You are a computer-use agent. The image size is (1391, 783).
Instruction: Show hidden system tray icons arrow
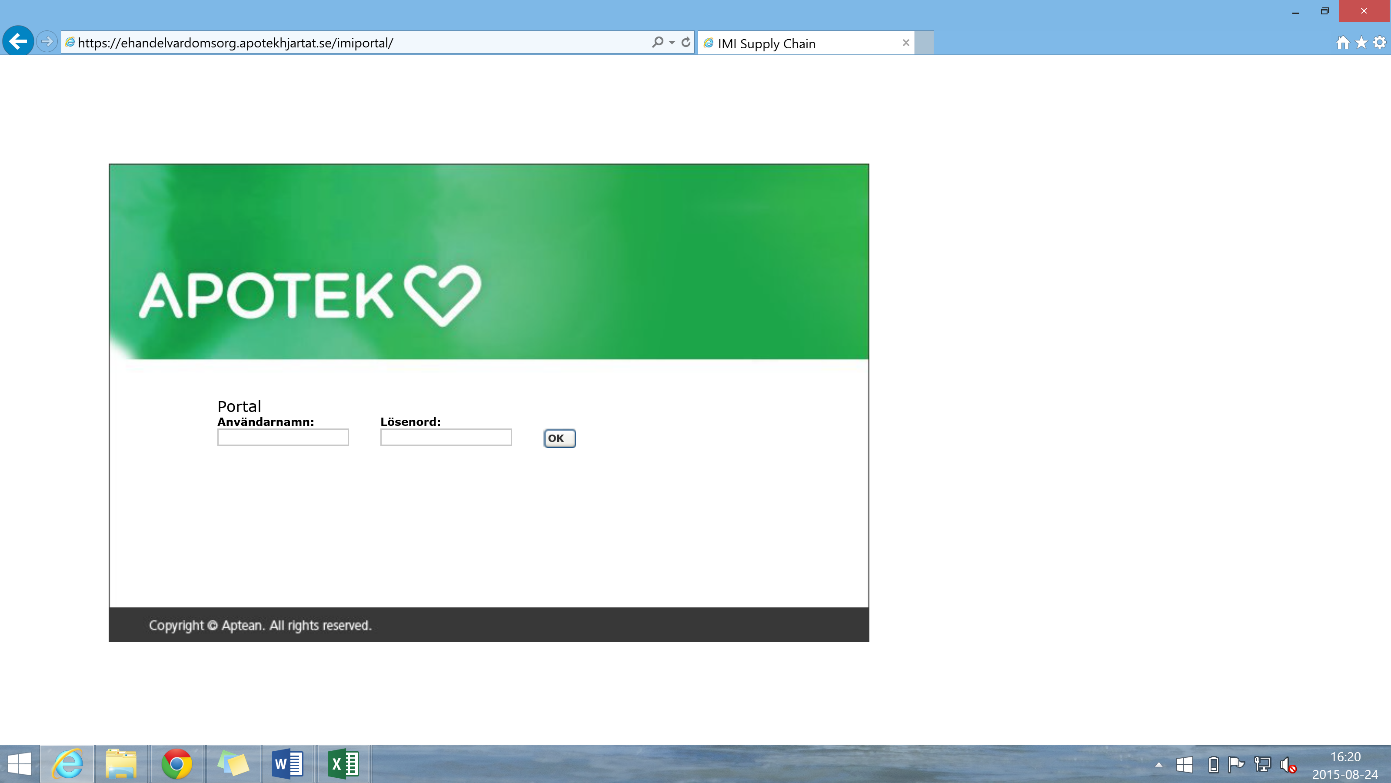click(1159, 765)
